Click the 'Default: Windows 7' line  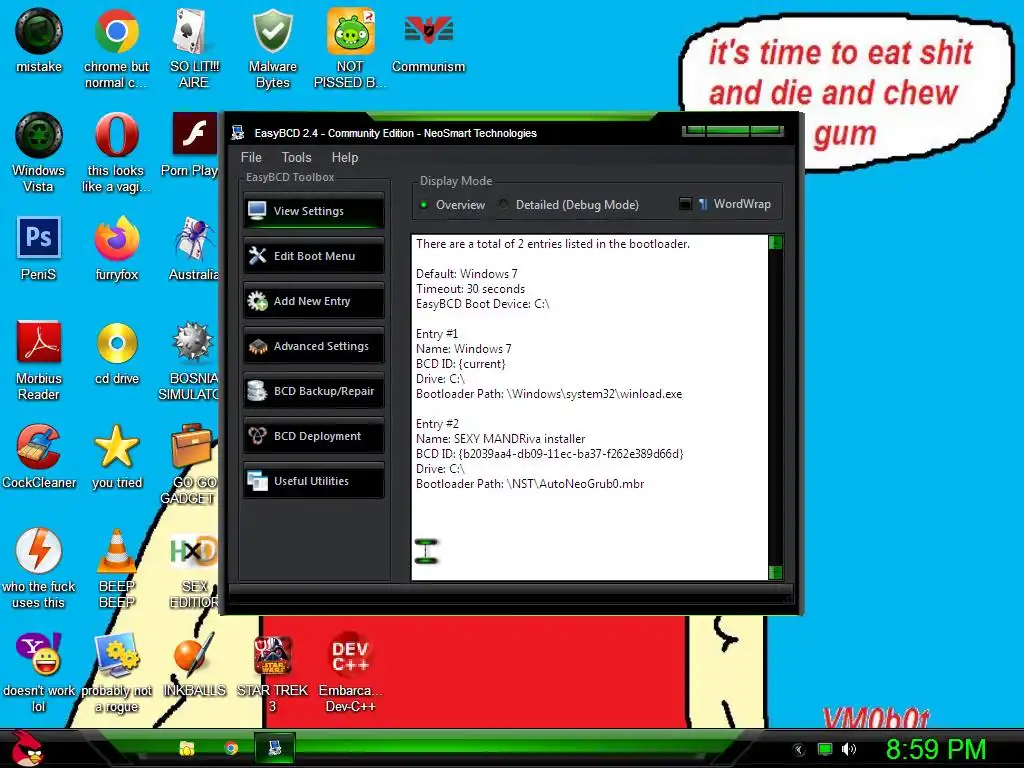click(466, 274)
